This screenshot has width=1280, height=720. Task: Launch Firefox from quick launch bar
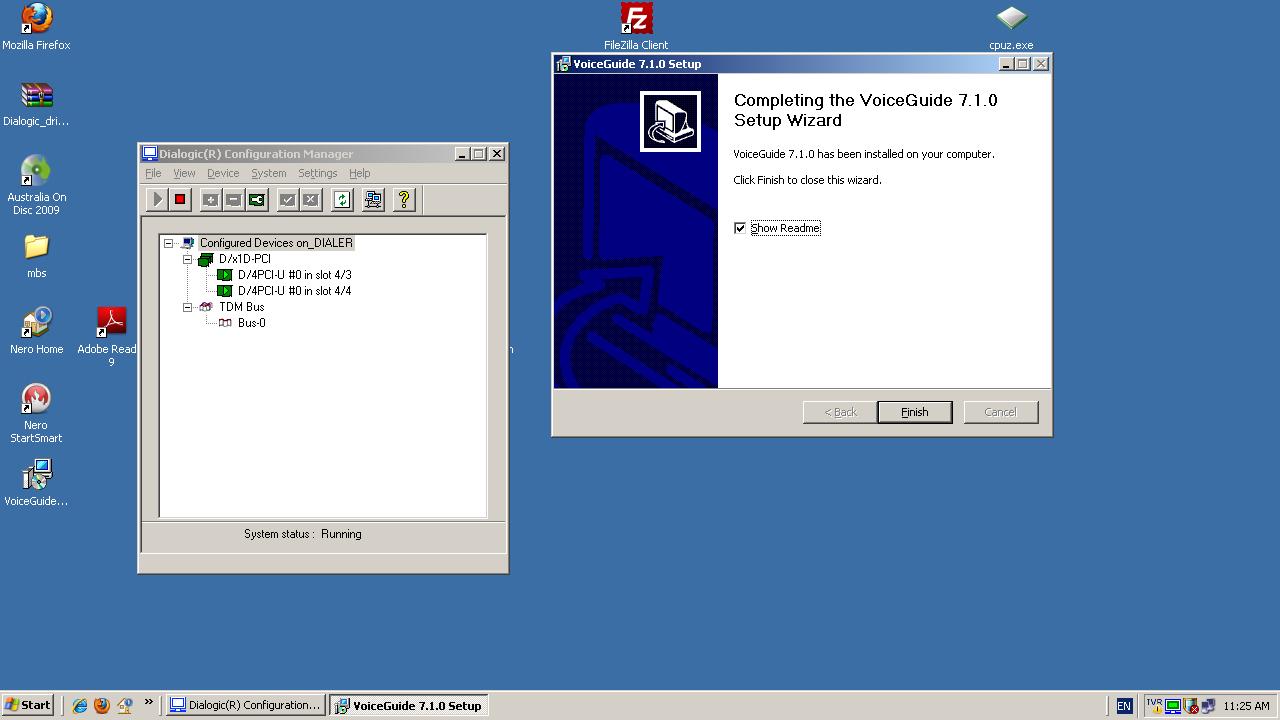tap(101, 705)
